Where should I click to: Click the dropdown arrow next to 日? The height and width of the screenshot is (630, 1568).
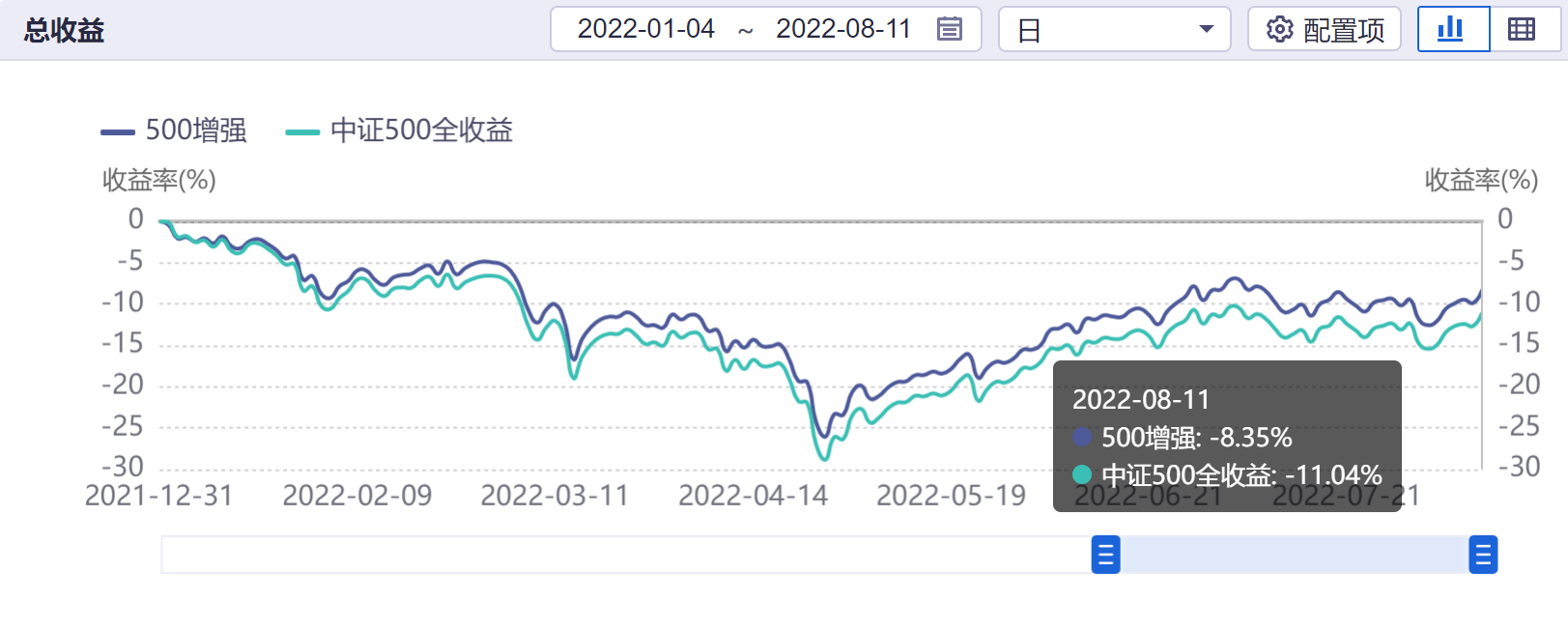(x=1206, y=29)
